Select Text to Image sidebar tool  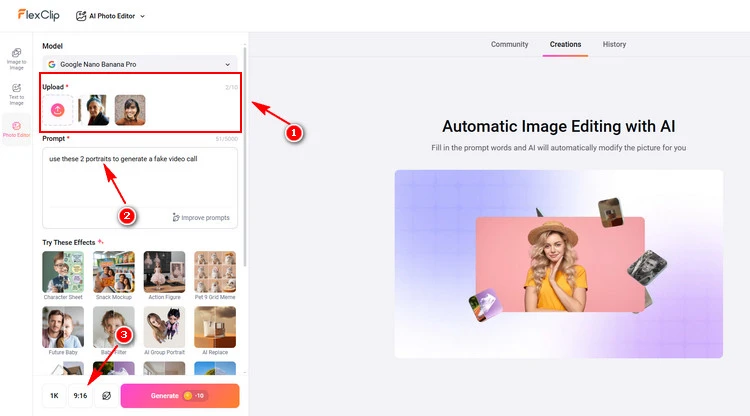[16, 94]
